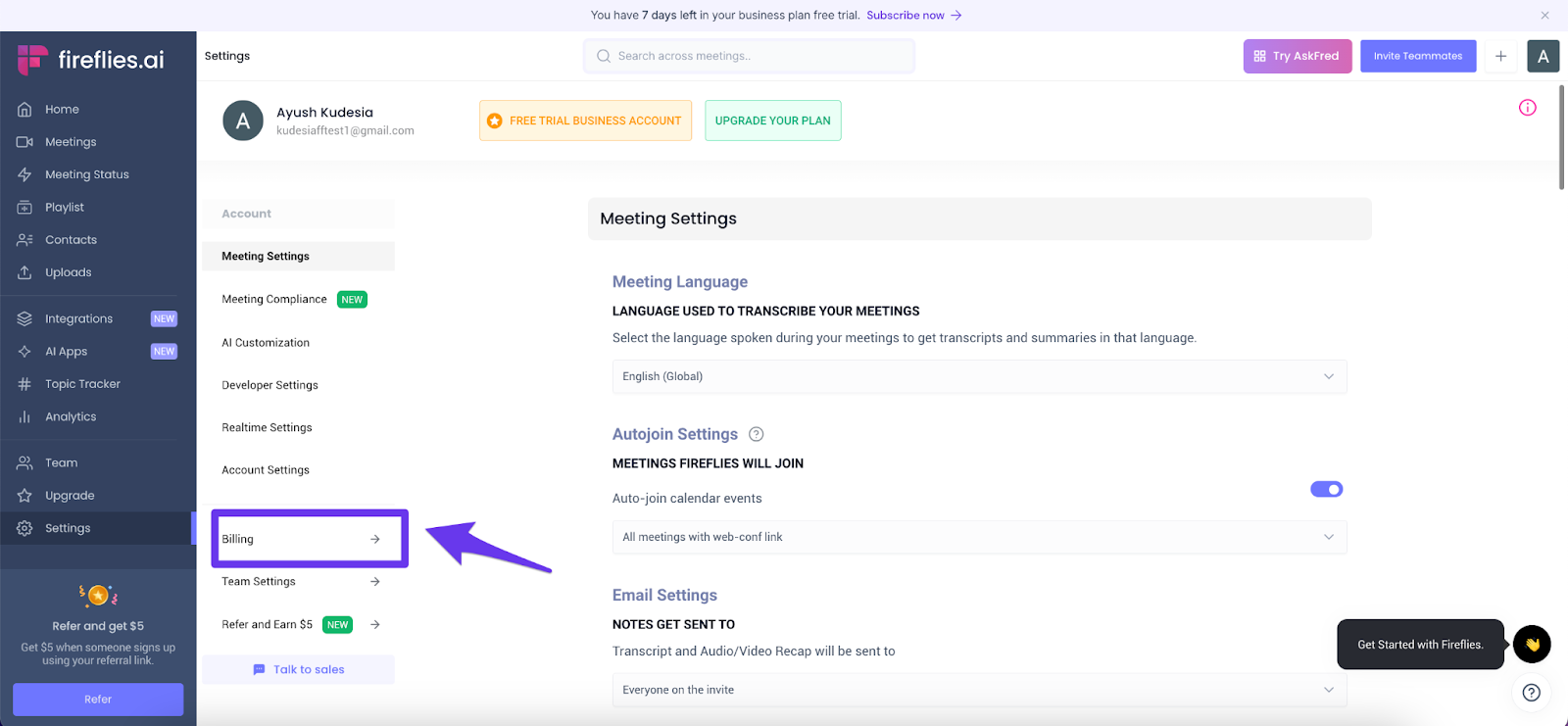
Task: Click Get Started with Fireflies tooltip
Action: 1420,645
